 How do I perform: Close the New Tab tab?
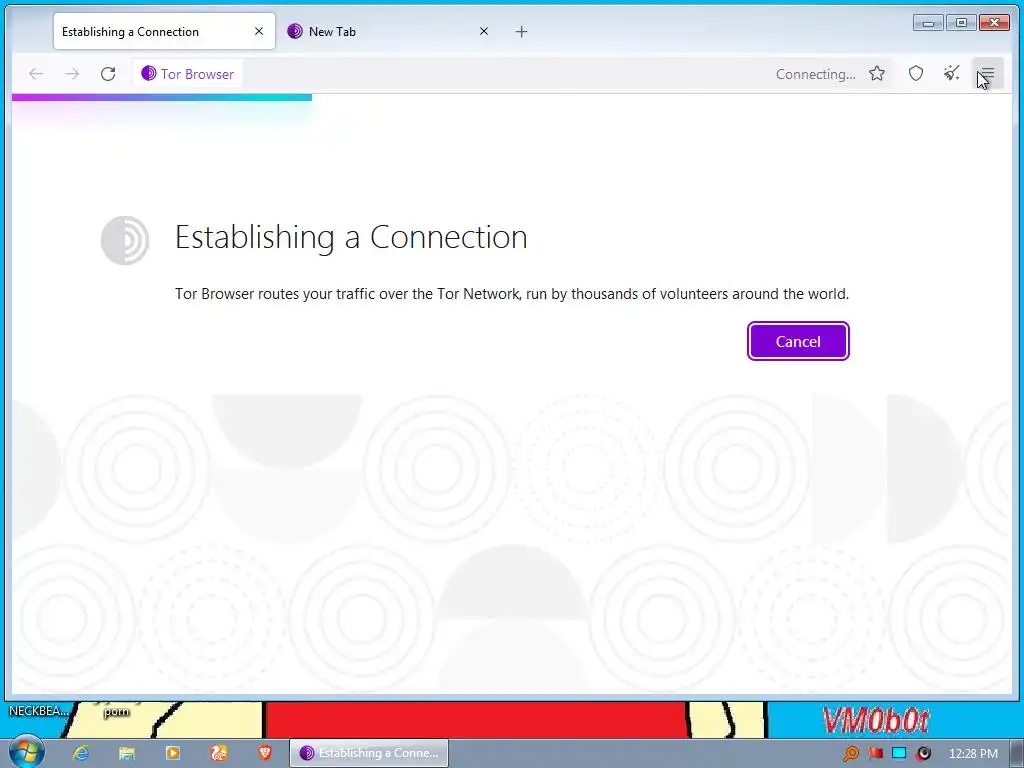(x=484, y=31)
